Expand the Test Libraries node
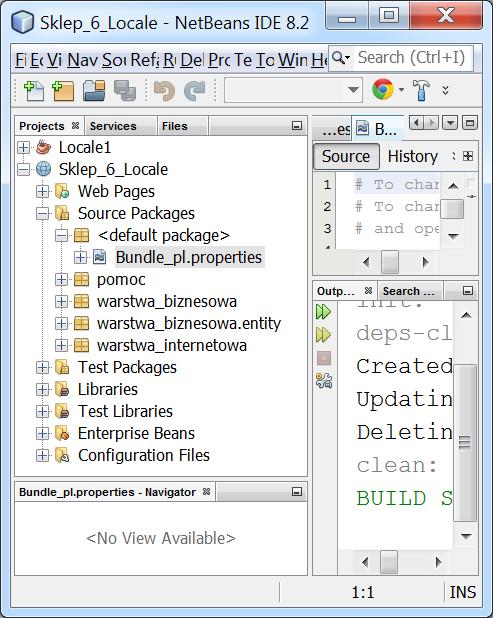Image resolution: width=493 pixels, height=618 pixels. [42, 411]
